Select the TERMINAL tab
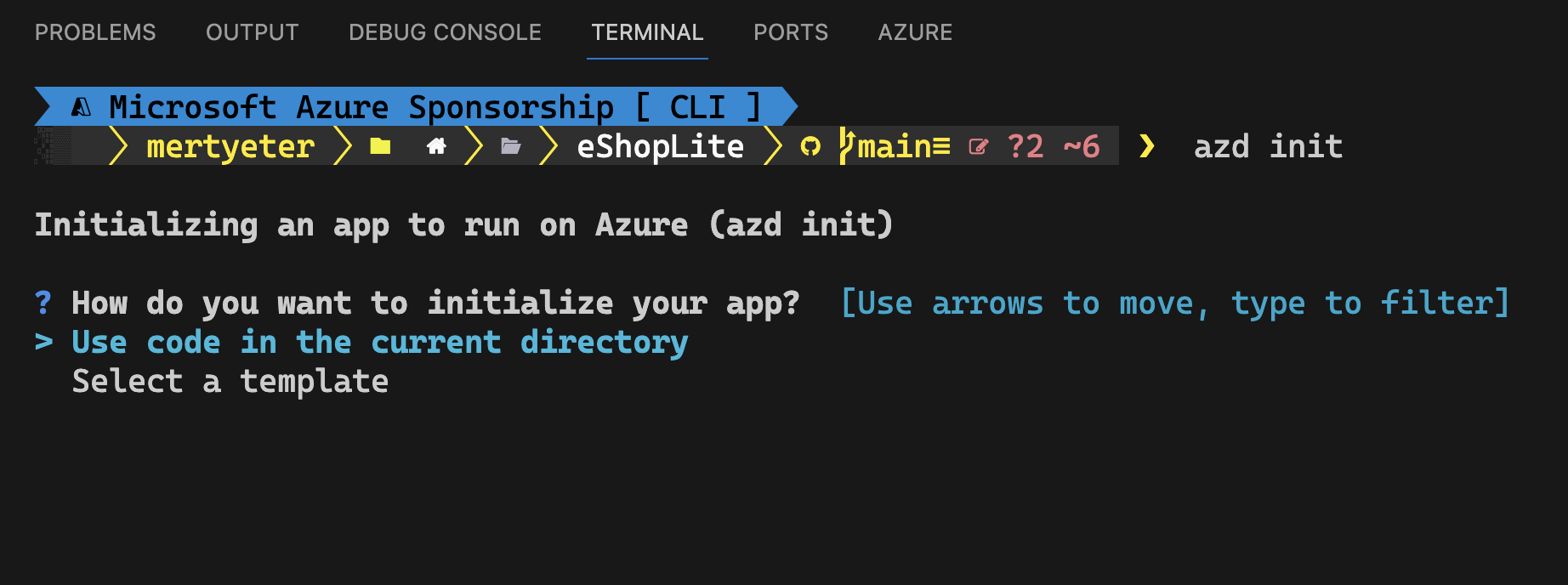1568x585 pixels. pos(647,32)
